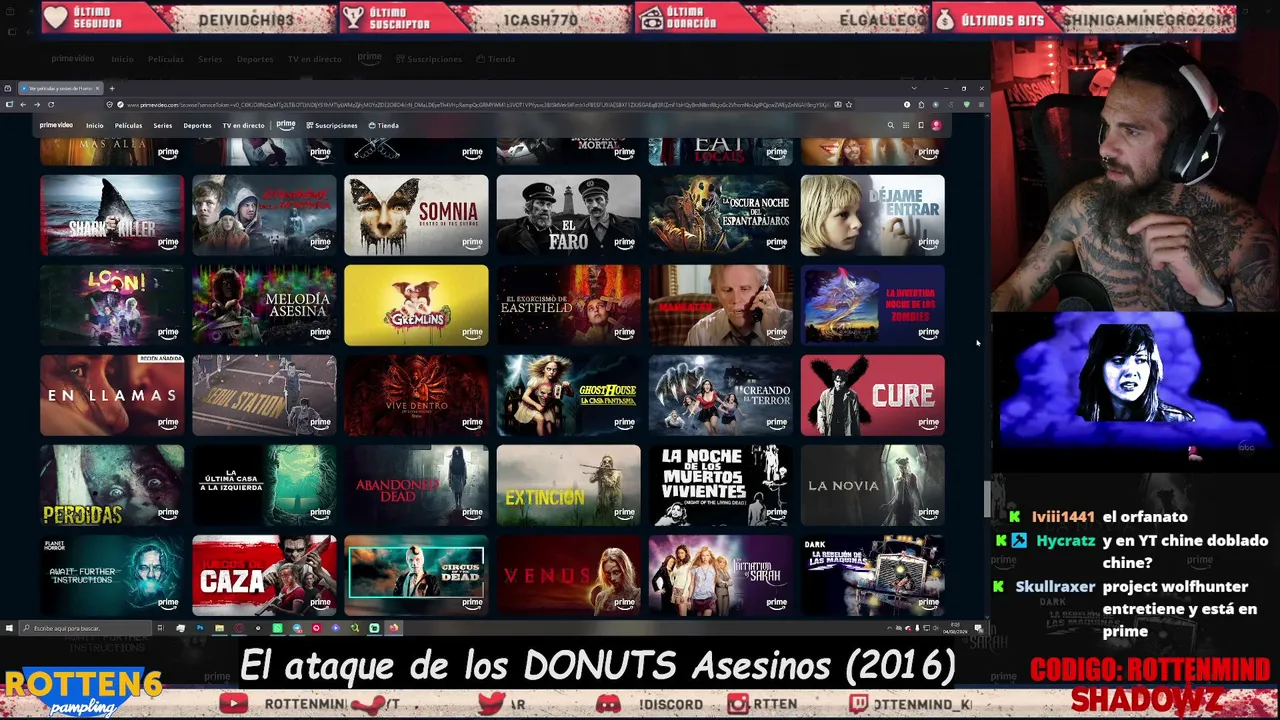1280x720 pixels.
Task: Open the Shark Killer movie thumbnail
Action: tap(112, 215)
